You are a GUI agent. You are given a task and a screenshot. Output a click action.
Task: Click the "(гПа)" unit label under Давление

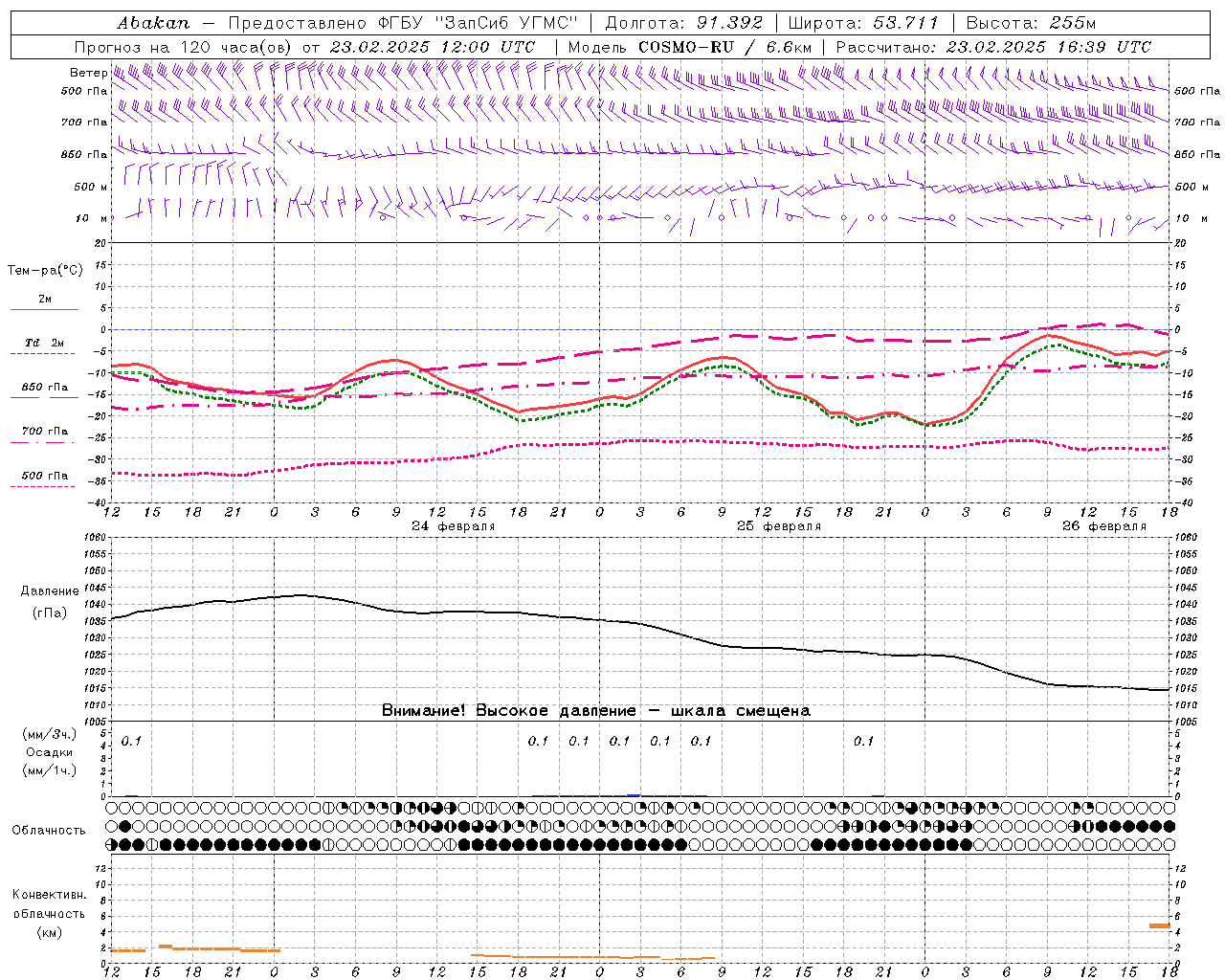[50, 612]
